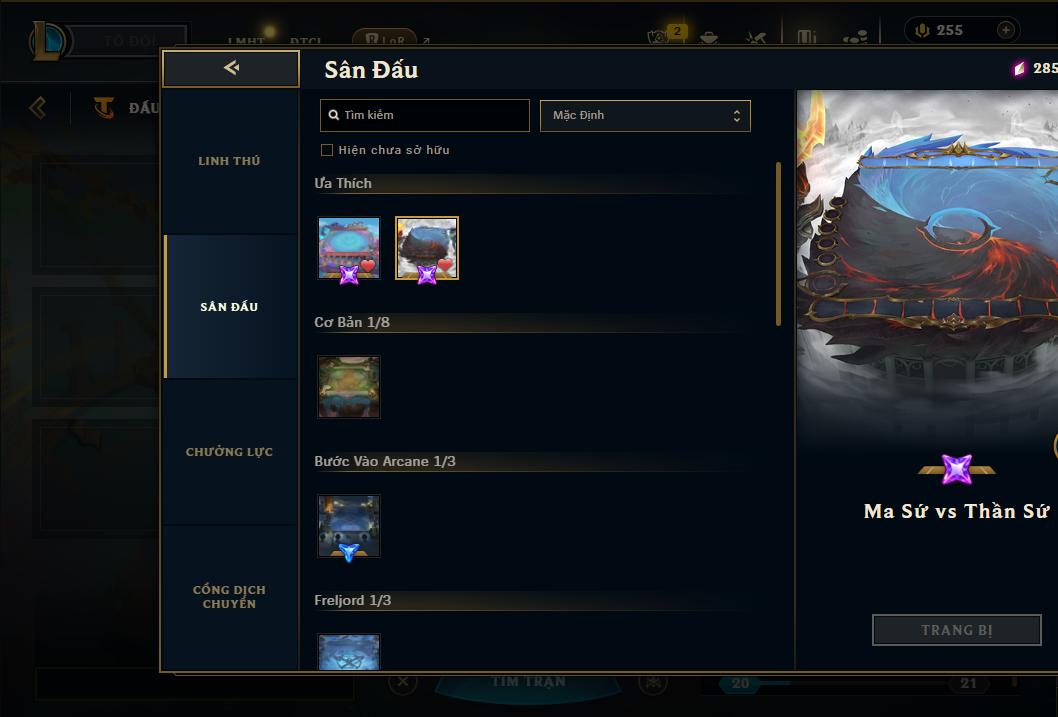Click the plus icon beside 255 currency
Screen dimensions: 1058x717
tap(1005, 30)
